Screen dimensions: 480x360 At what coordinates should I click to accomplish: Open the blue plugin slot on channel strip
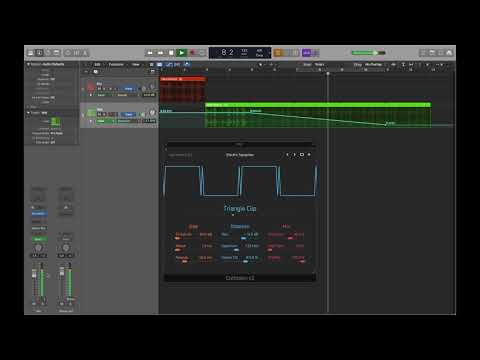coord(39,214)
